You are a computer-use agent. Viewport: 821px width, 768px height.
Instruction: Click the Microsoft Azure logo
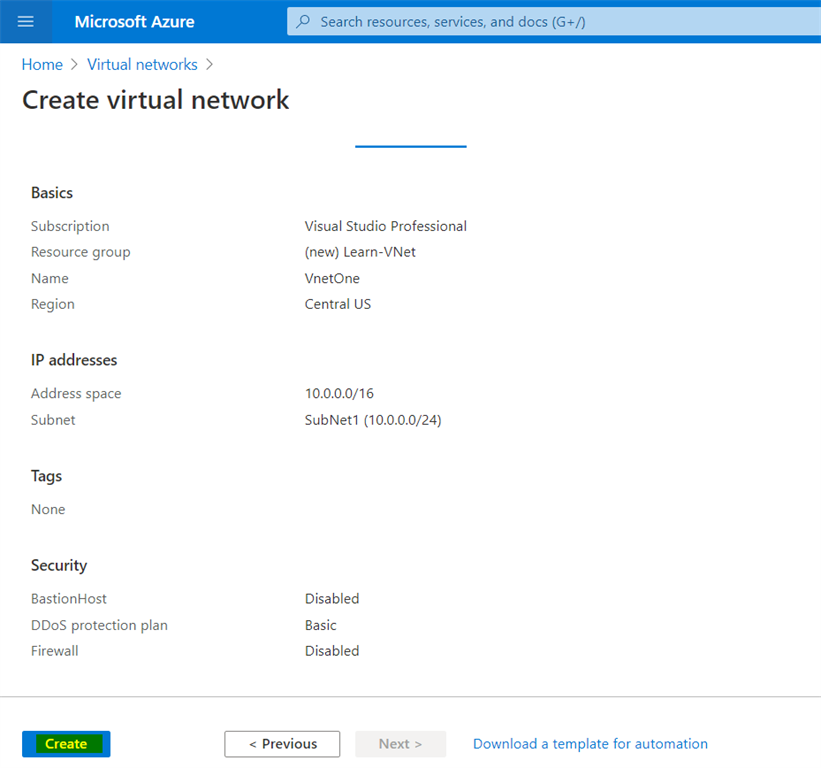pyautogui.click(x=134, y=21)
